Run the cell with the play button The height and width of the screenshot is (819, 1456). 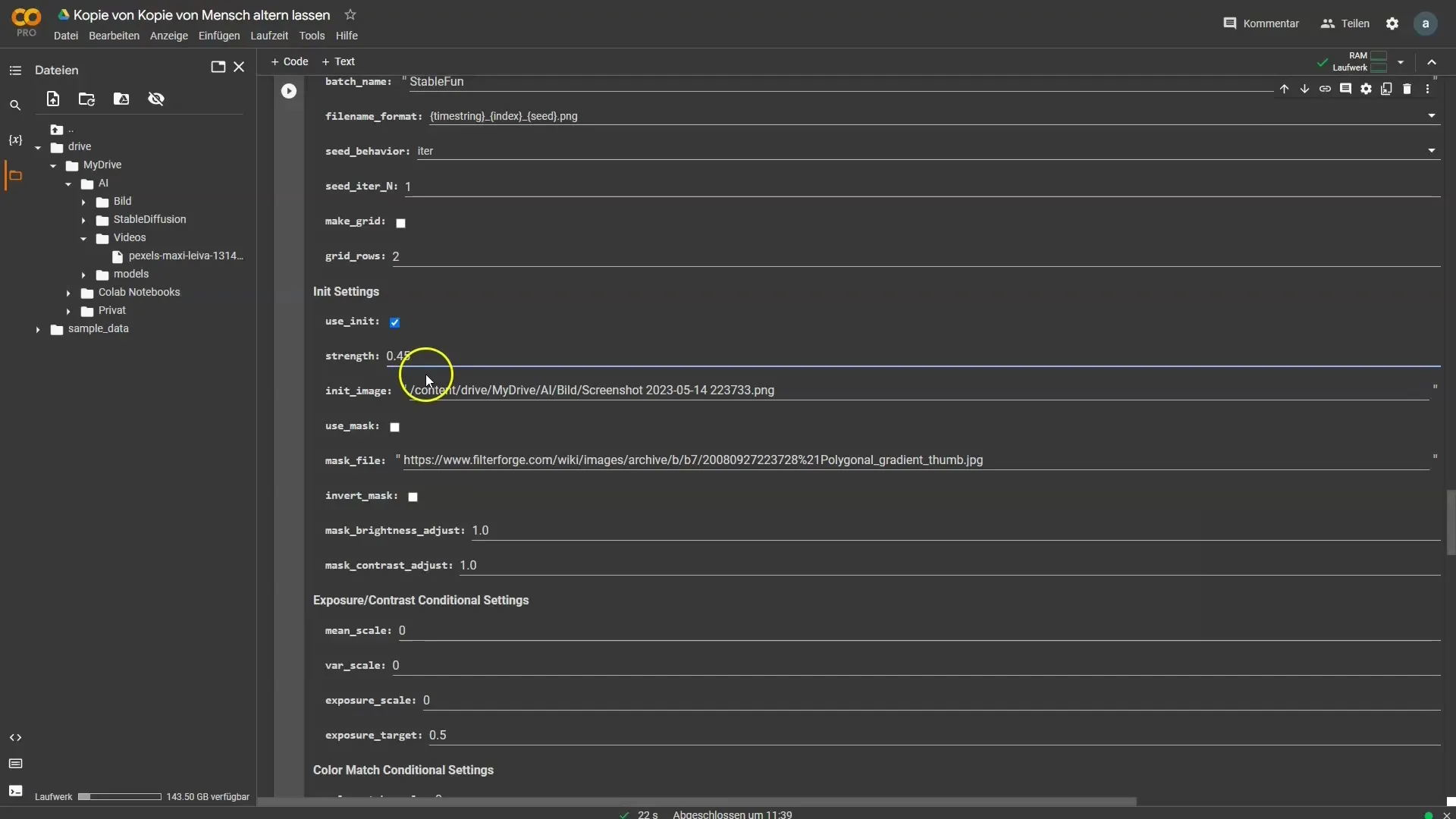289,91
